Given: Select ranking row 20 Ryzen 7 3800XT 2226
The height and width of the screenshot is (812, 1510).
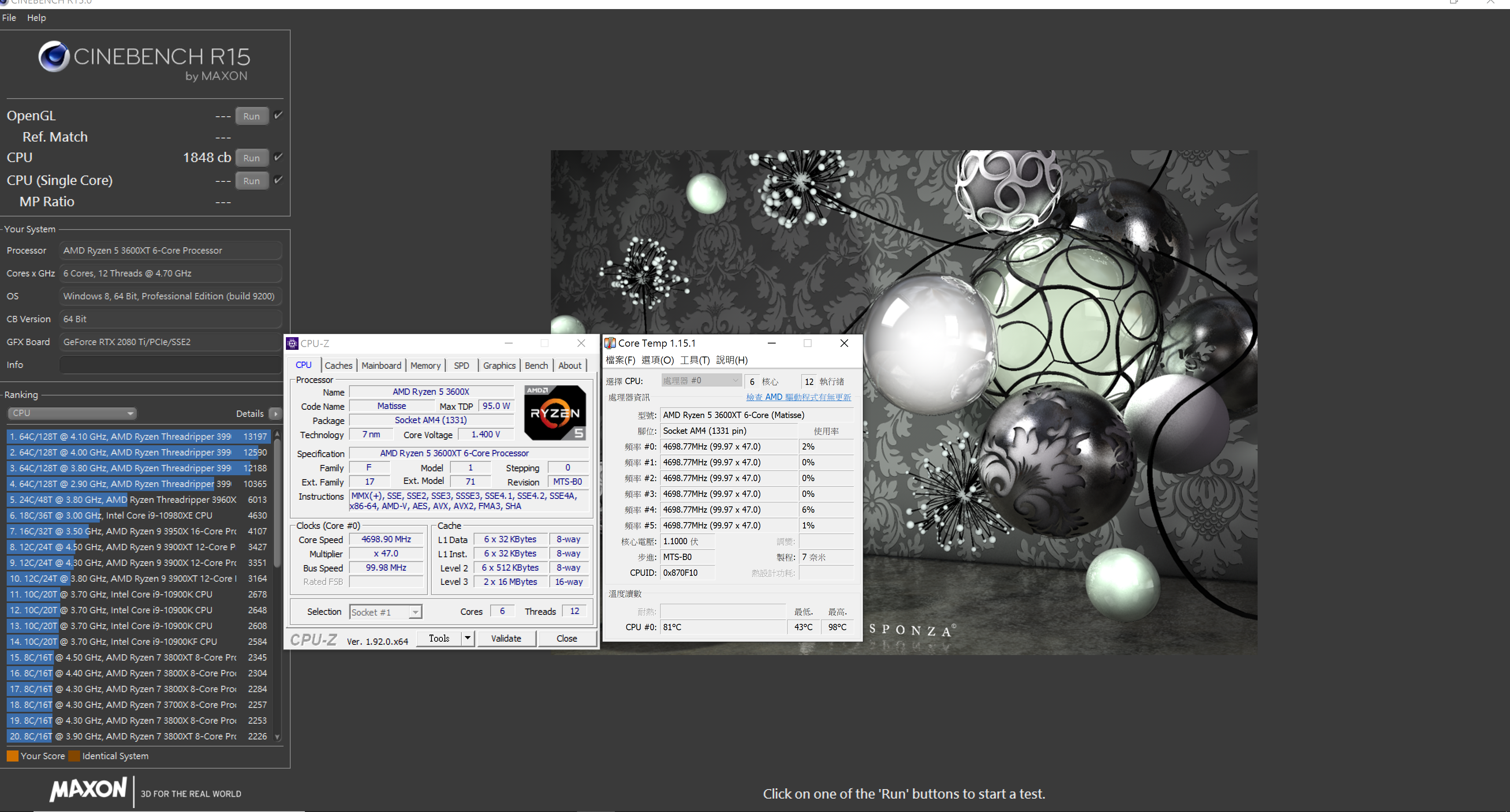Looking at the screenshot, I should point(138,736).
